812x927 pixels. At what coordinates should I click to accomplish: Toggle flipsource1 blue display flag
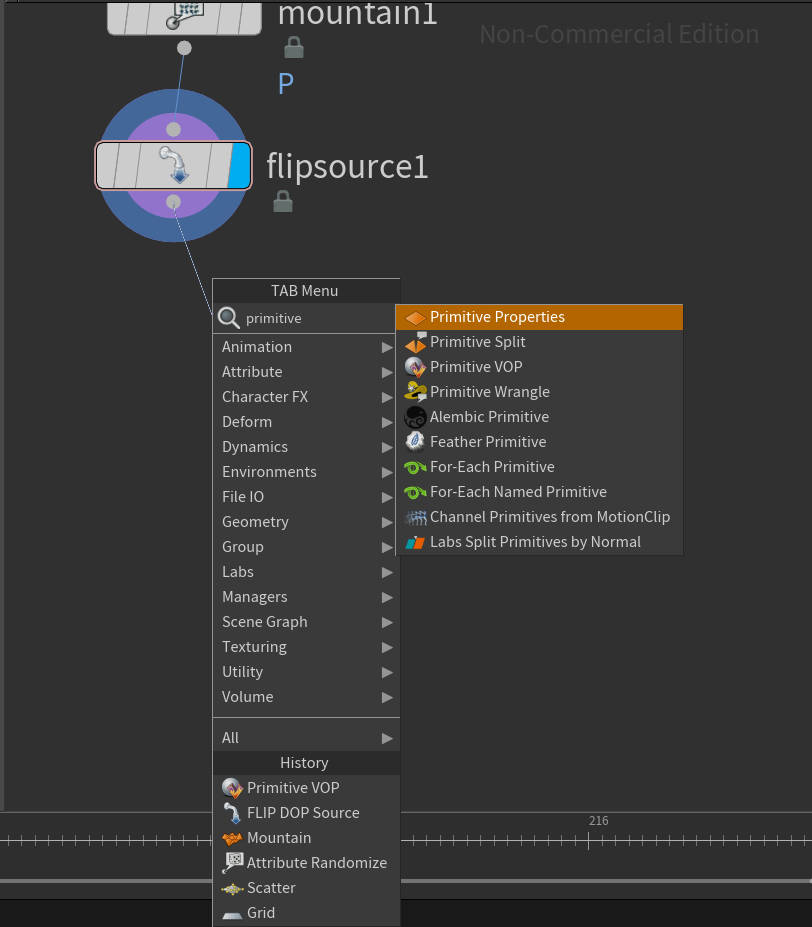tap(240, 166)
